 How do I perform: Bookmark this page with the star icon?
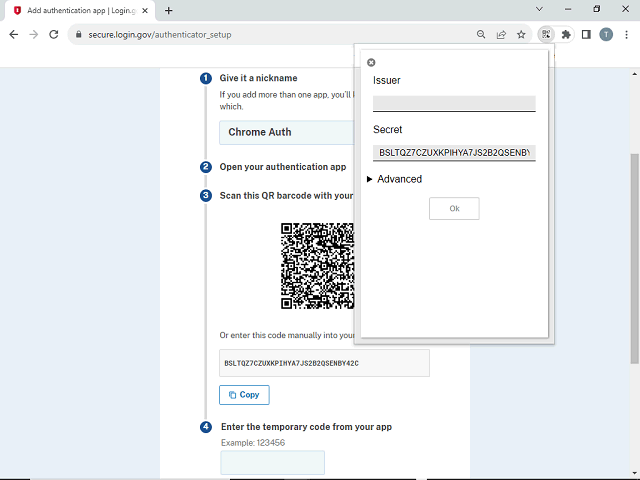point(521,35)
